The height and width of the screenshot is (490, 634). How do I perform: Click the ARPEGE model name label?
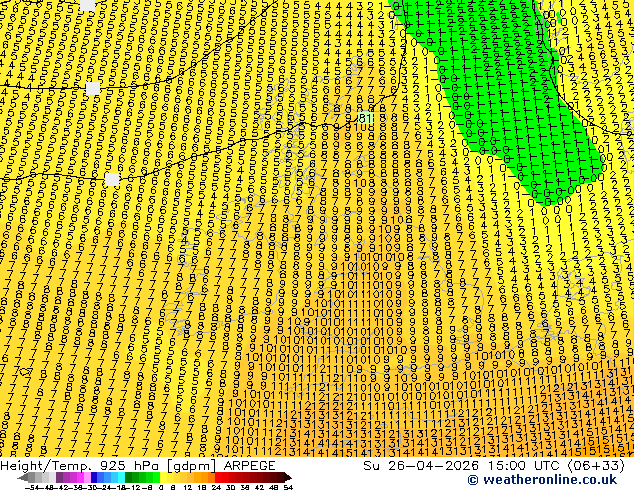[249, 466]
